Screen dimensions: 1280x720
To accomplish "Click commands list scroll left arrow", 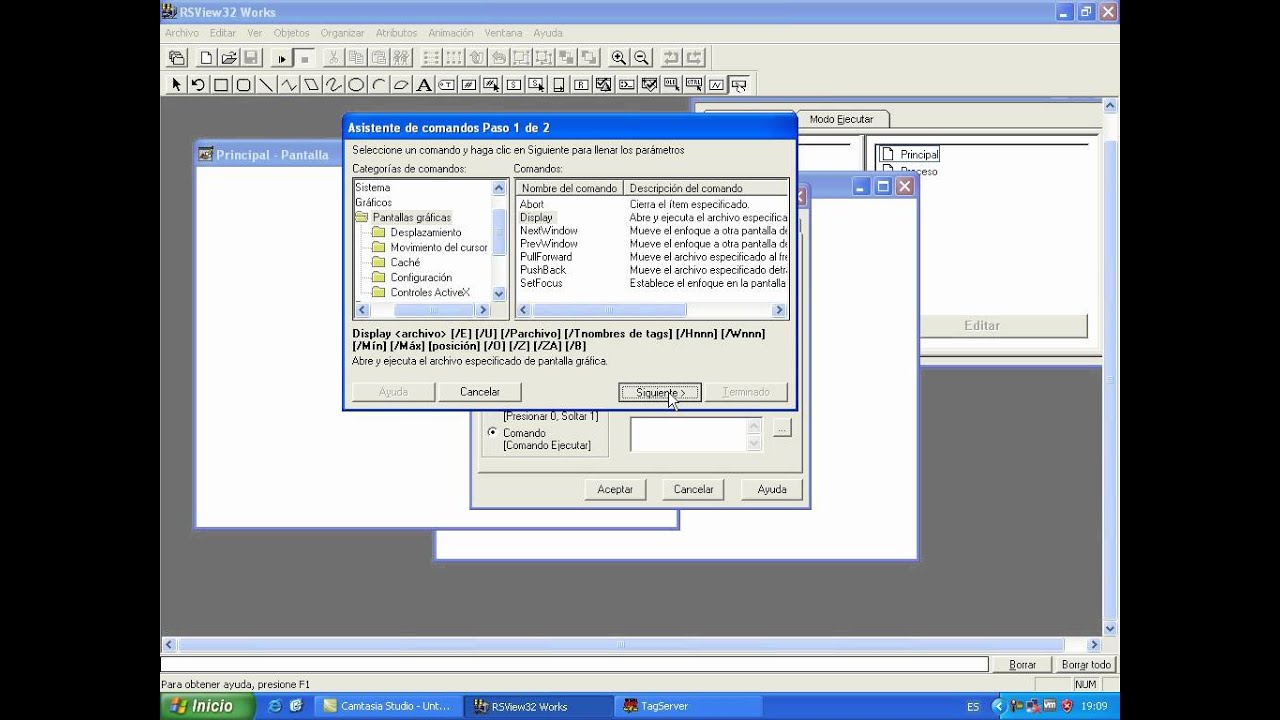I will [523, 310].
